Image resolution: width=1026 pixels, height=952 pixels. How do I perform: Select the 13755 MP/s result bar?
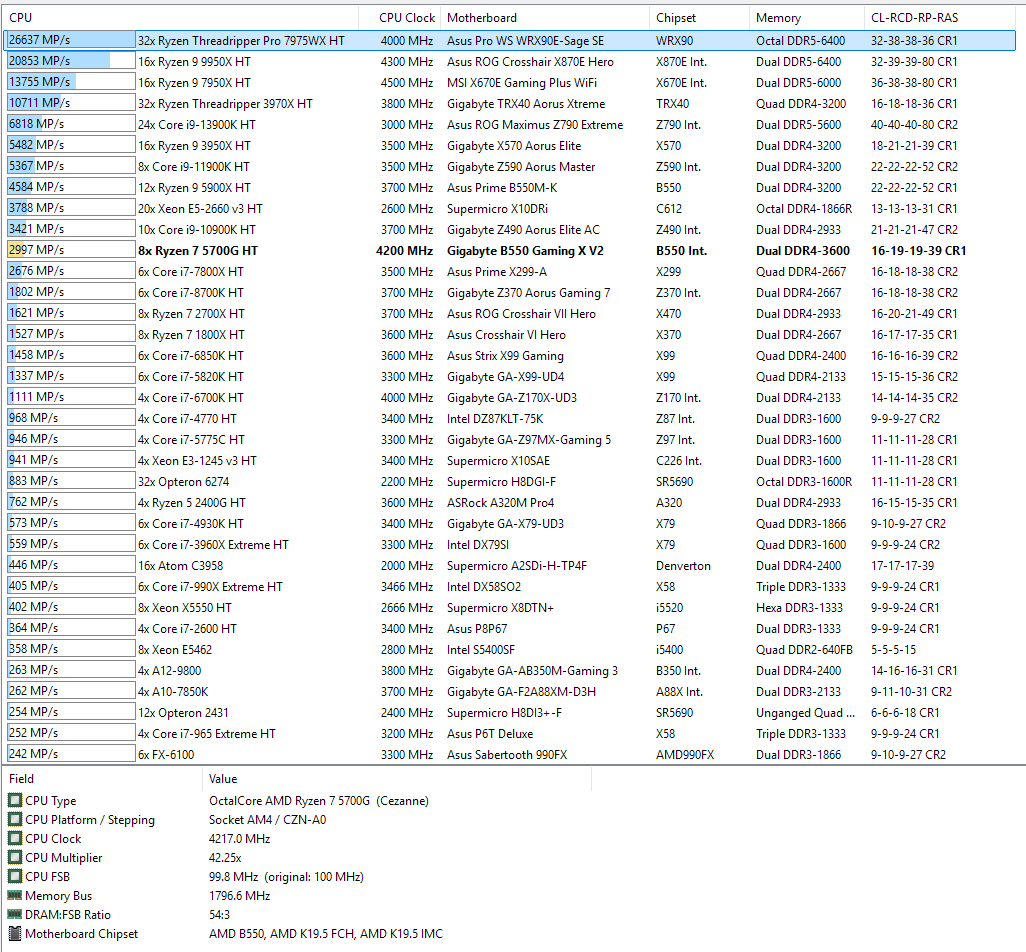click(x=71, y=82)
